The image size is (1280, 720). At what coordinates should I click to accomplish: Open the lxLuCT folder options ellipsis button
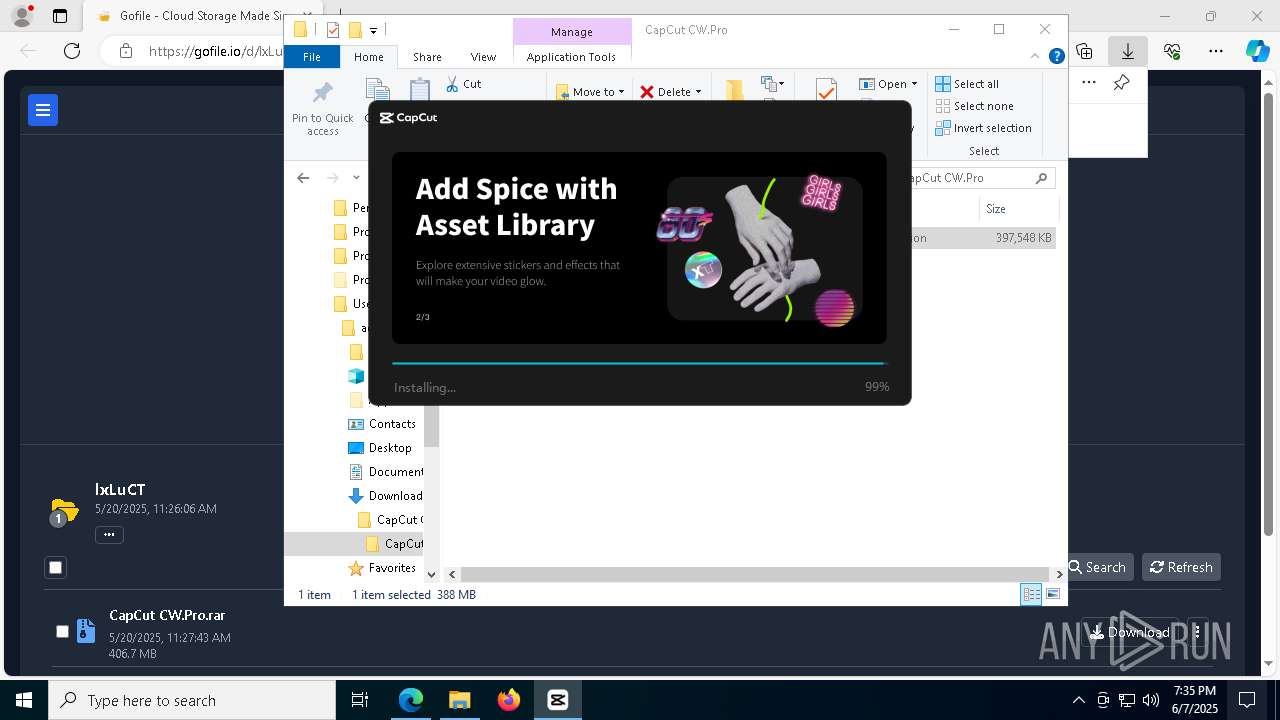click(109, 535)
